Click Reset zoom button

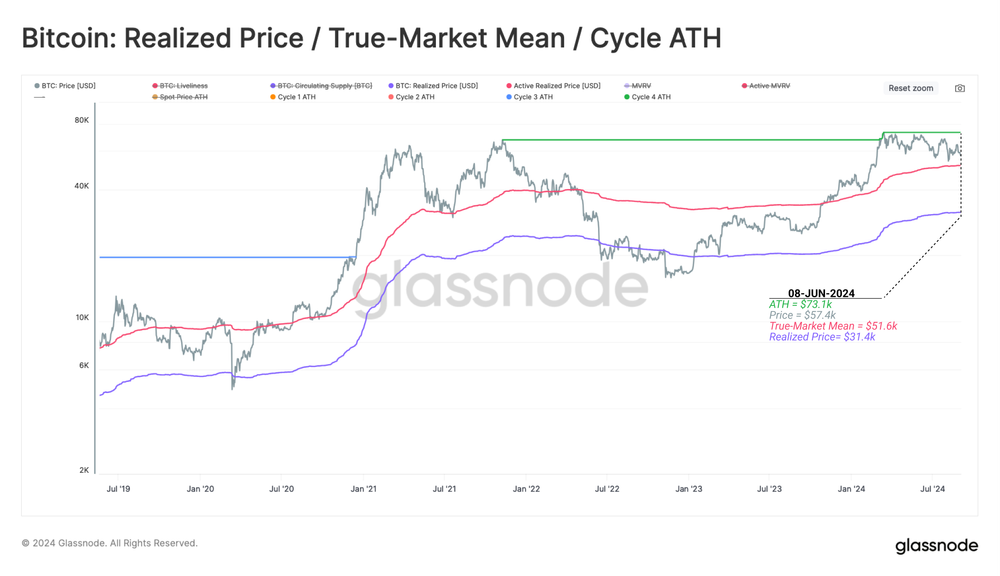911,88
